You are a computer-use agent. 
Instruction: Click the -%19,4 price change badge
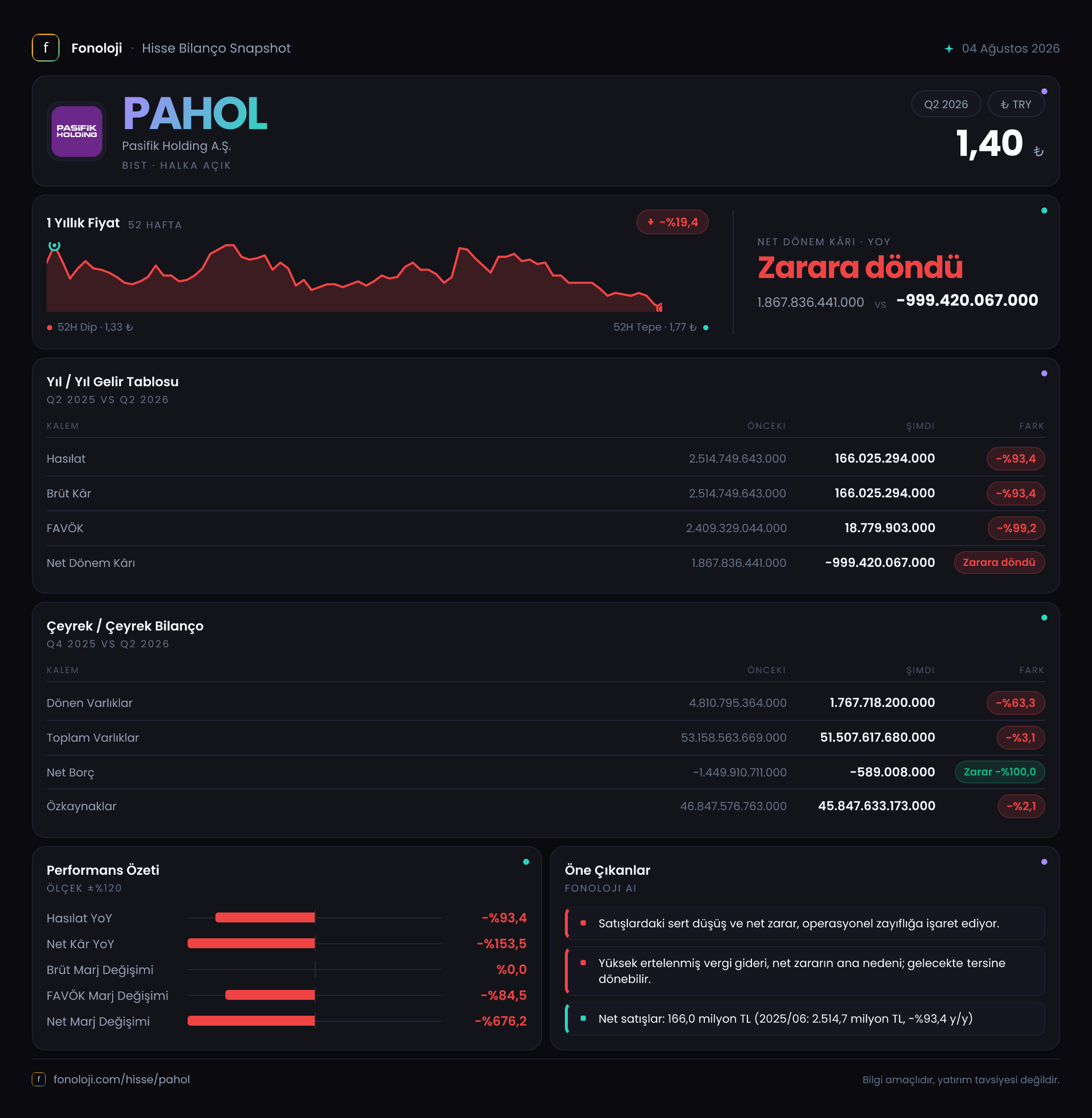672,222
